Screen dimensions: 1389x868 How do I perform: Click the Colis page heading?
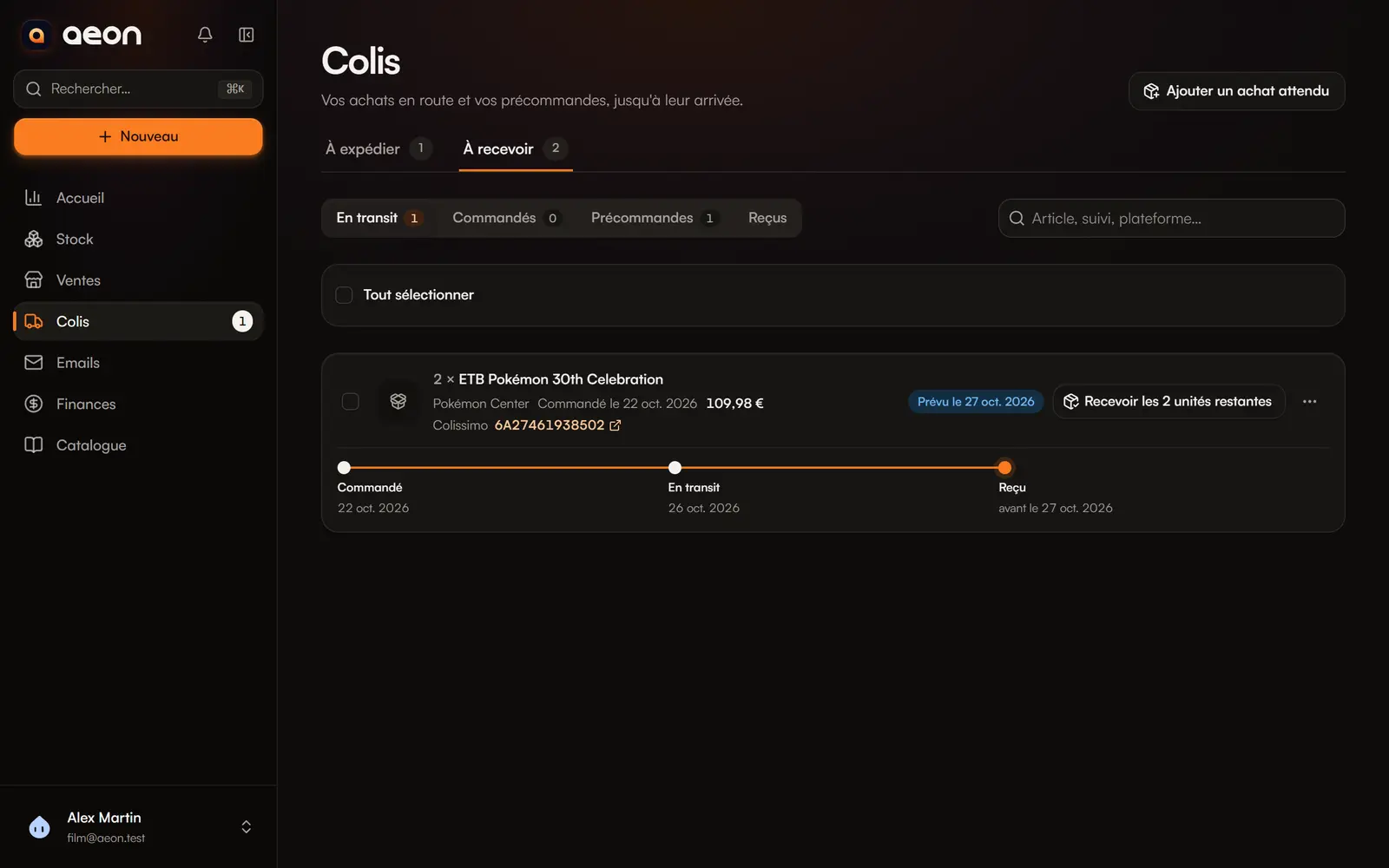point(361,61)
